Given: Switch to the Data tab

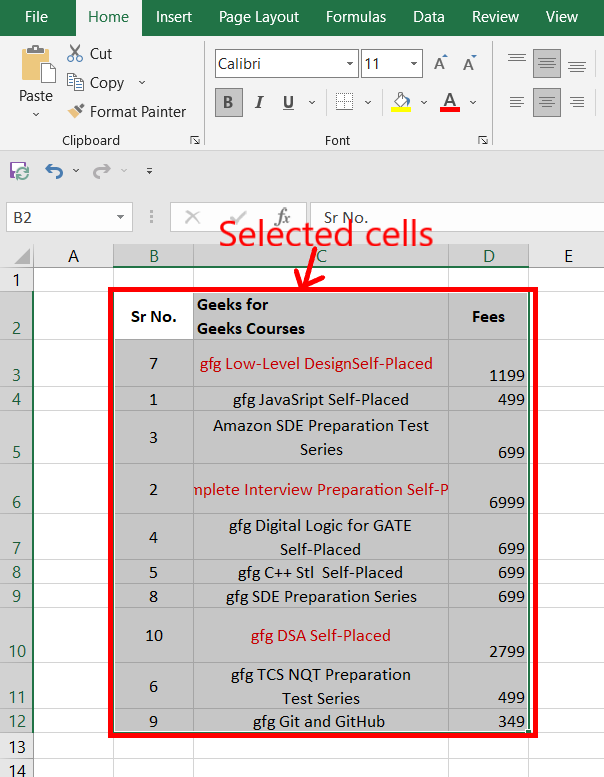Looking at the screenshot, I should coord(429,17).
